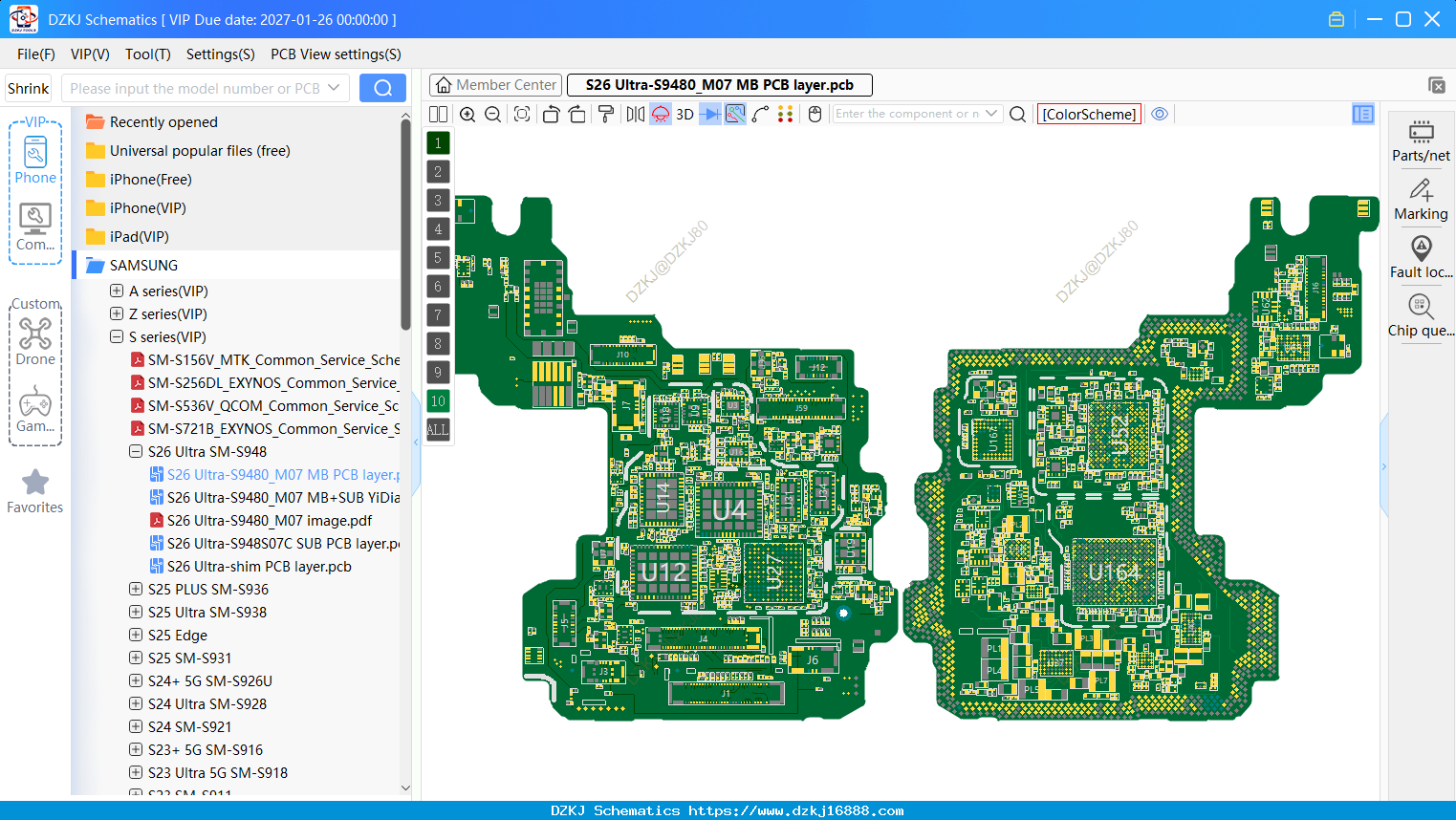The image size is (1456, 820).
Task: Click the split view icon in PCB toolbar
Action: (x=438, y=114)
